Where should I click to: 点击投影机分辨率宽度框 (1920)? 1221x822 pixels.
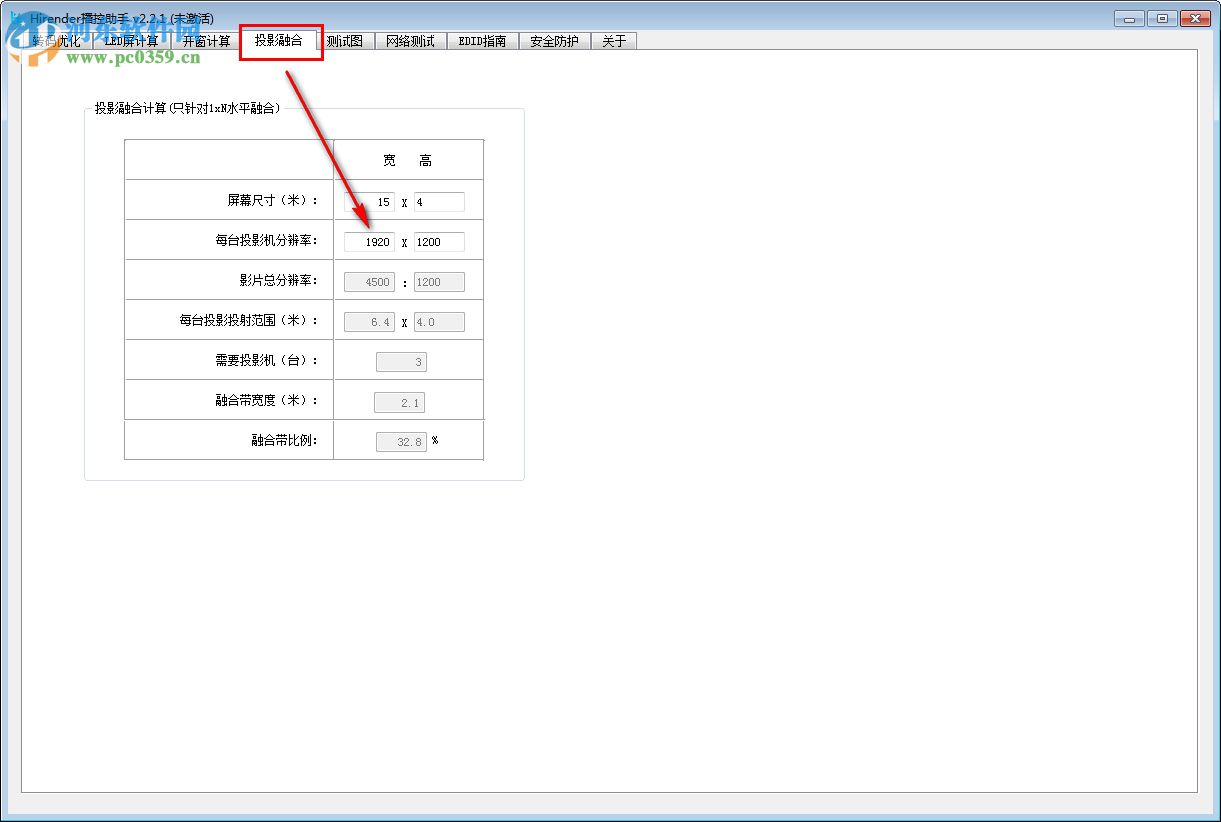[x=370, y=241]
